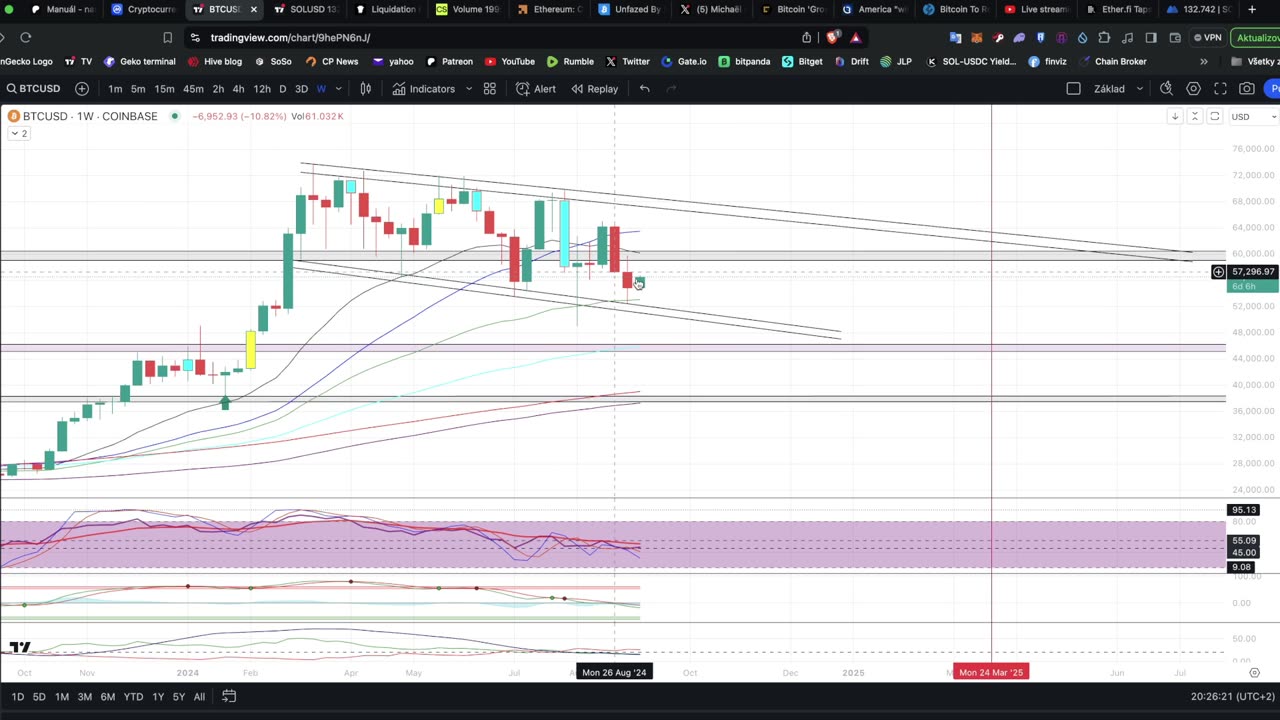
Task: Select the 2h timeframe
Action: coord(218,89)
